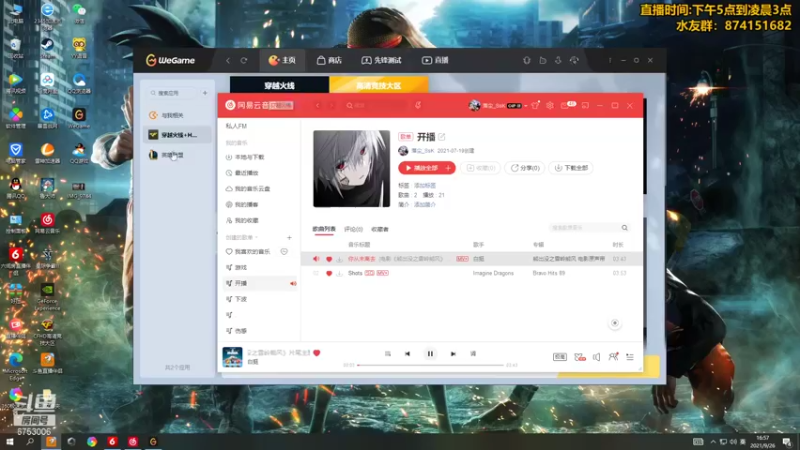The image size is (800, 450).
Task: Switch NetEase Music to mini mode
Action: pyautogui.click(x=585, y=105)
